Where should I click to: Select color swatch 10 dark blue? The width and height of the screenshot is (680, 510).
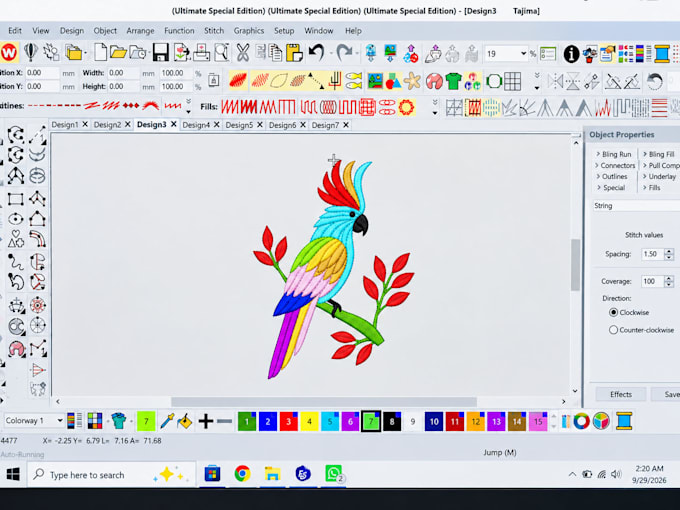click(x=434, y=421)
